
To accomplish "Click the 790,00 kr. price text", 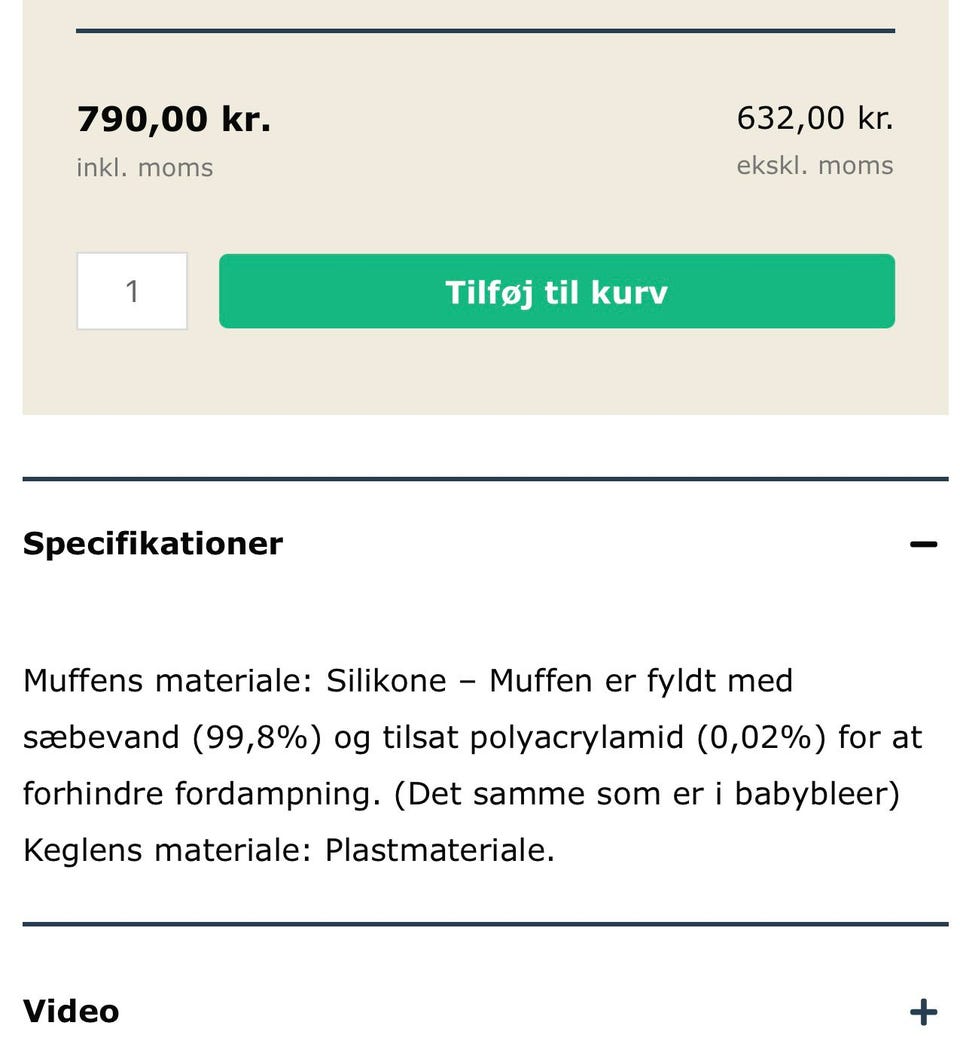I will pyautogui.click(x=174, y=118).
